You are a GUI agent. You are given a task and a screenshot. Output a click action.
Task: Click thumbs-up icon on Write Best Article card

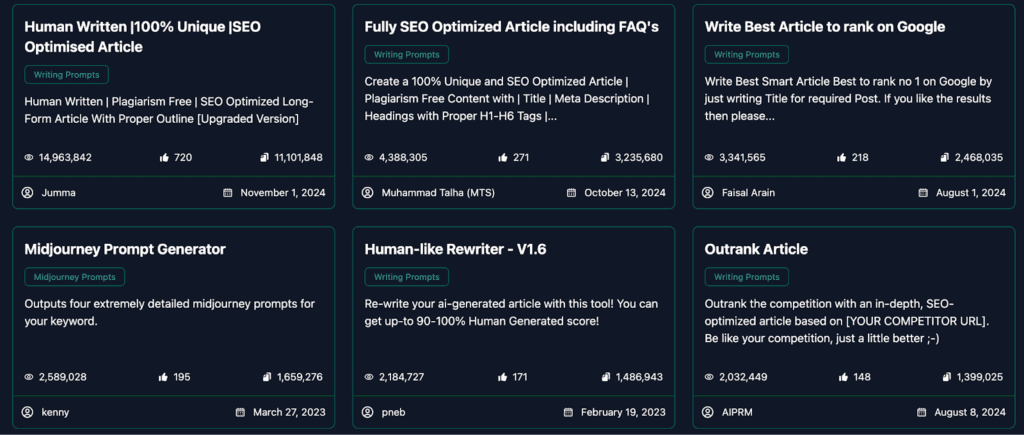tap(842, 157)
